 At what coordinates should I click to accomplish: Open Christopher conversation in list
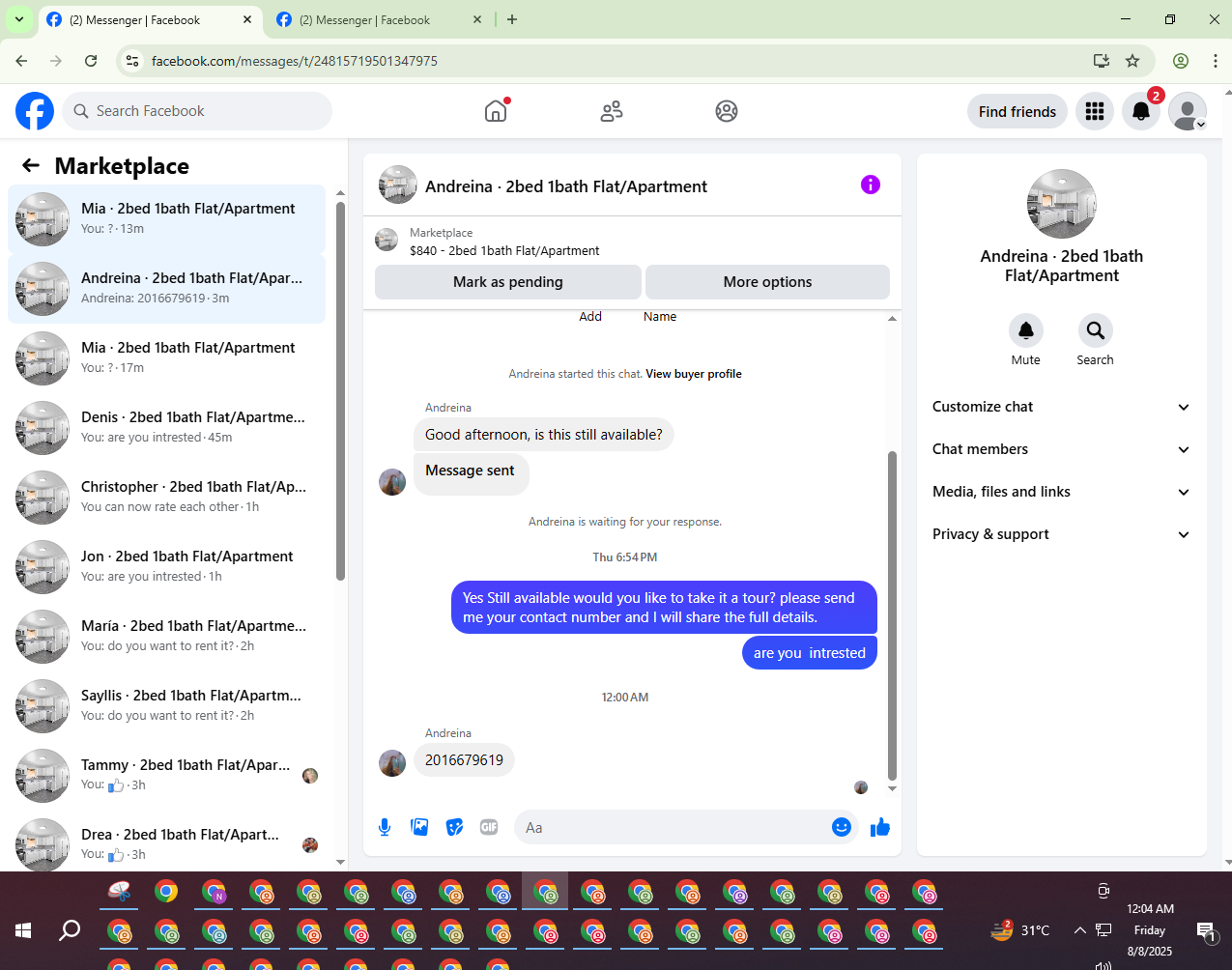tap(166, 497)
